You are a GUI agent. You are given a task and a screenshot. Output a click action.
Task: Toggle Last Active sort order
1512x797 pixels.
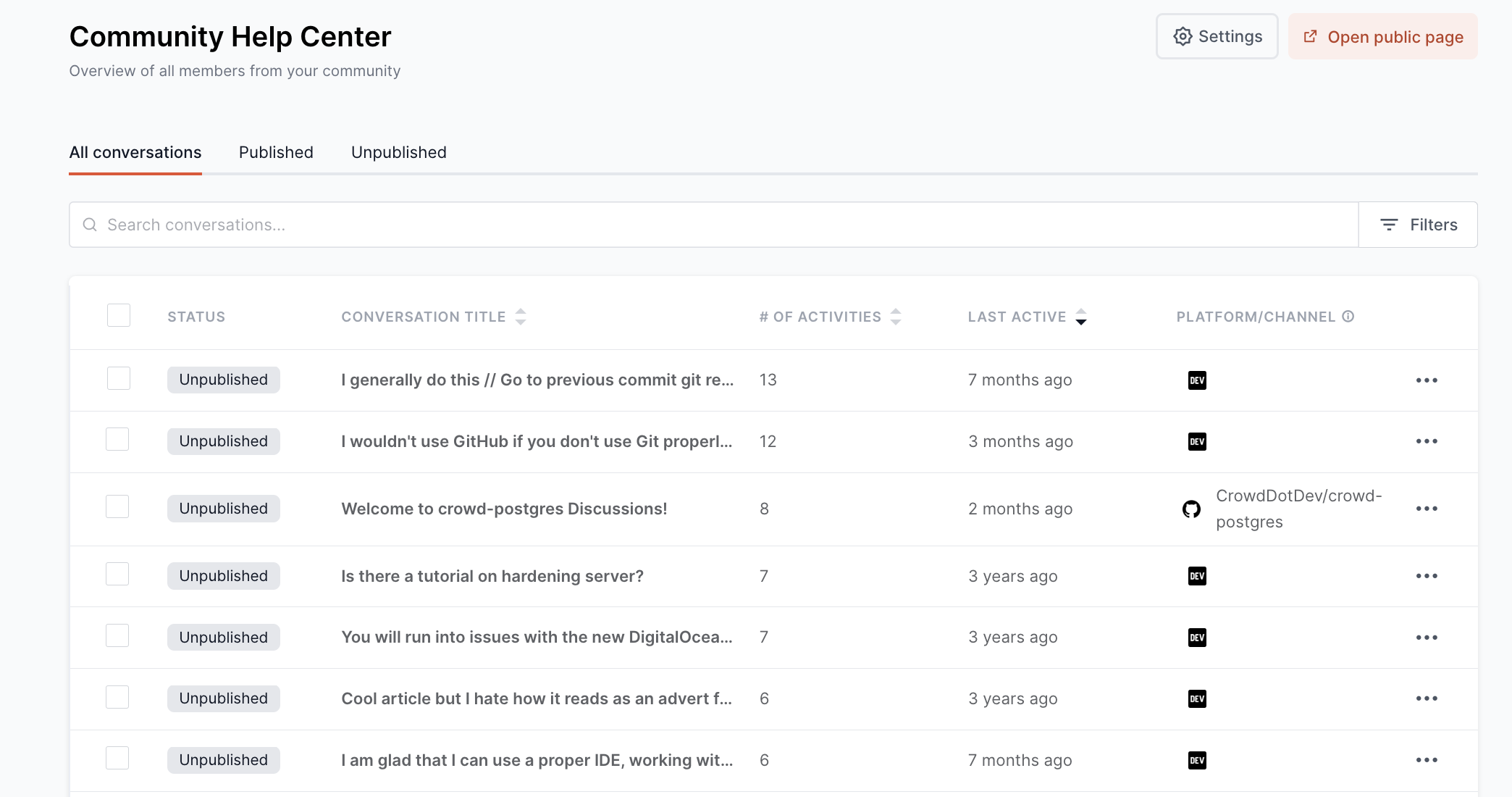pos(1080,317)
